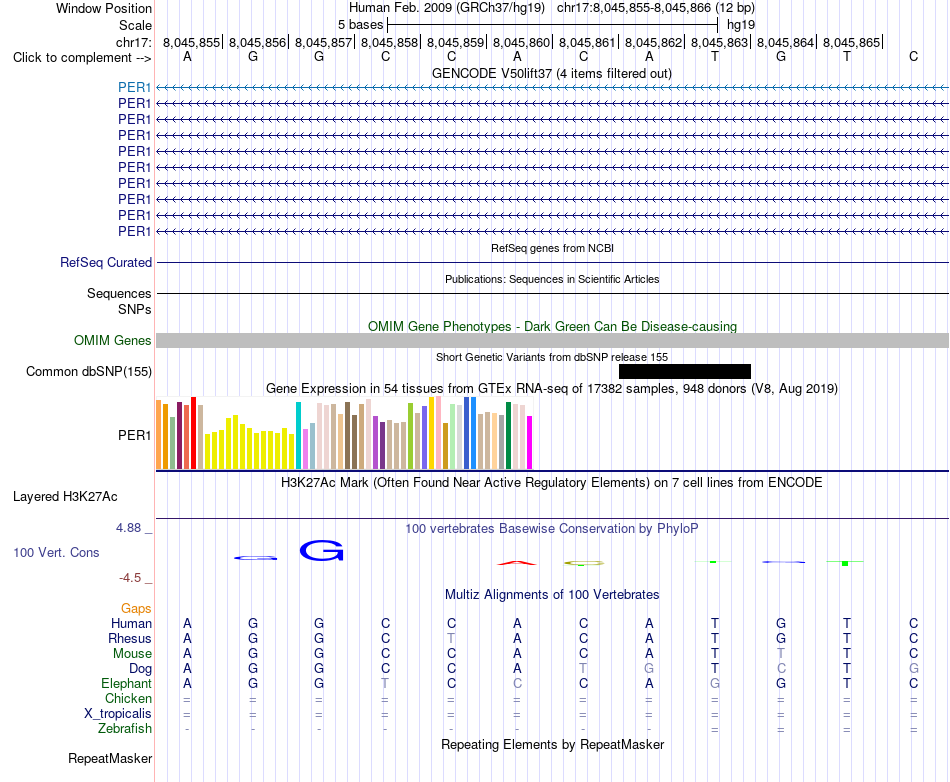The width and height of the screenshot is (950, 782).
Task: Select the Mouse species label
Action: tap(132, 654)
